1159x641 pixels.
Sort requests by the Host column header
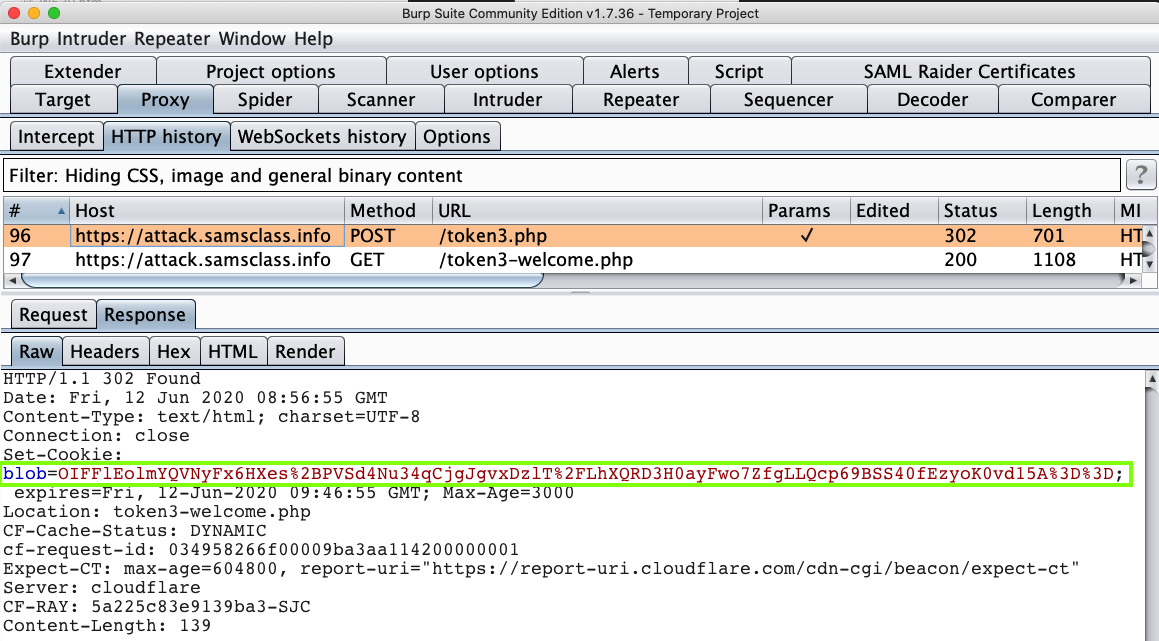pyautogui.click(x=95, y=211)
